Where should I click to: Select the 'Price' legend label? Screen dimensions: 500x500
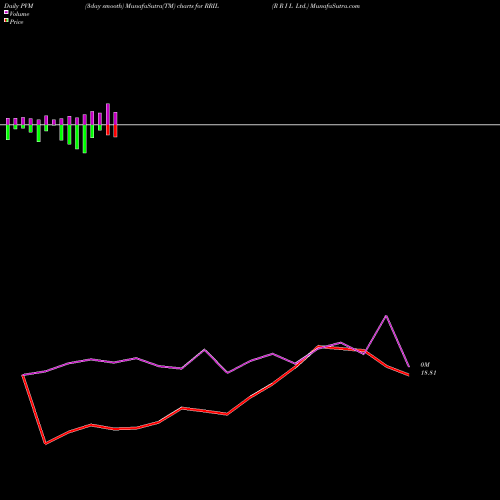tap(16, 22)
